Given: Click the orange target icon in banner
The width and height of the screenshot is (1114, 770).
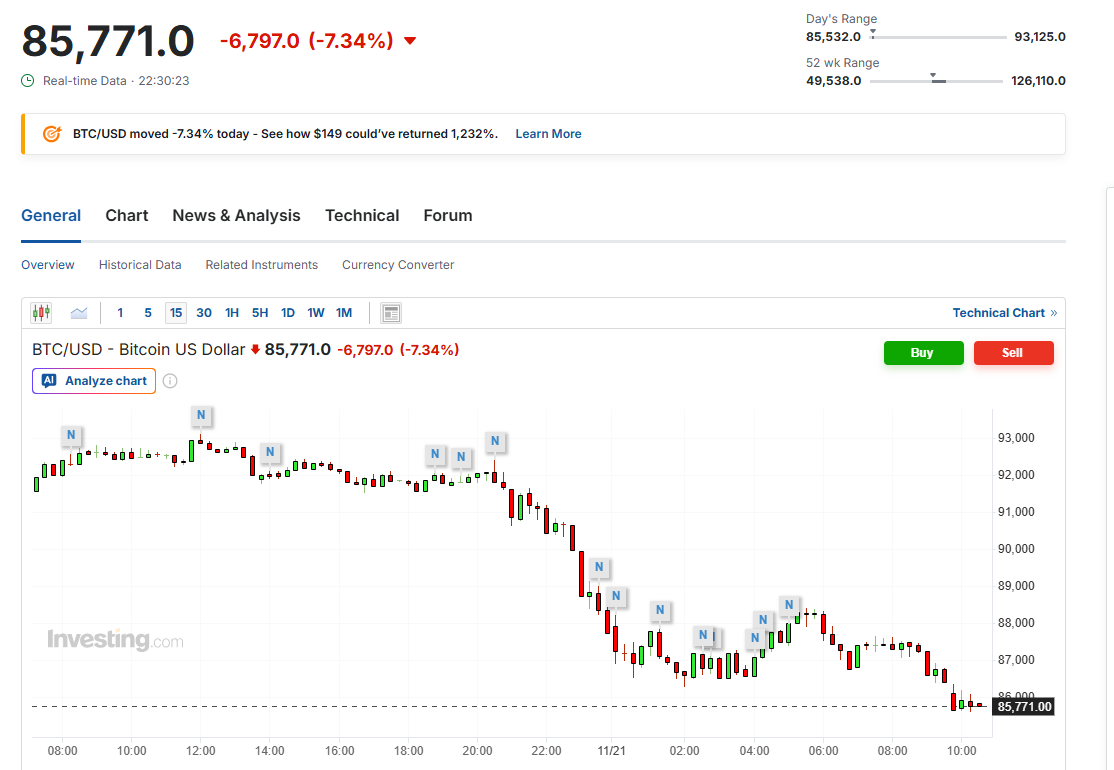Looking at the screenshot, I should point(52,134).
